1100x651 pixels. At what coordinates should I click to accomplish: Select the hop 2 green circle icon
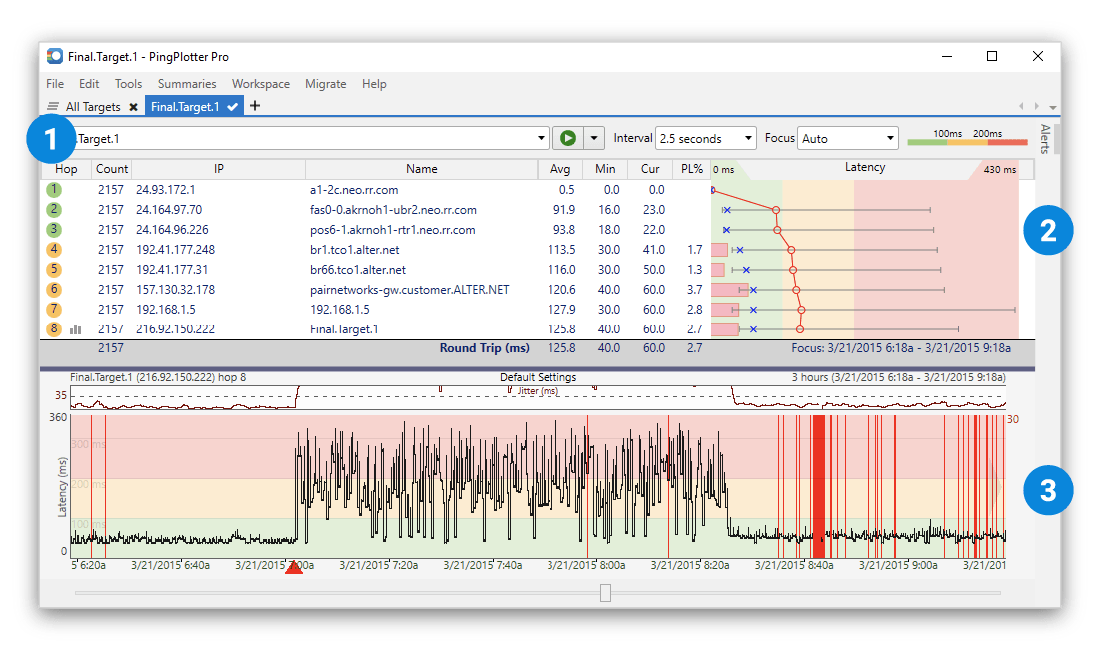(x=54, y=209)
